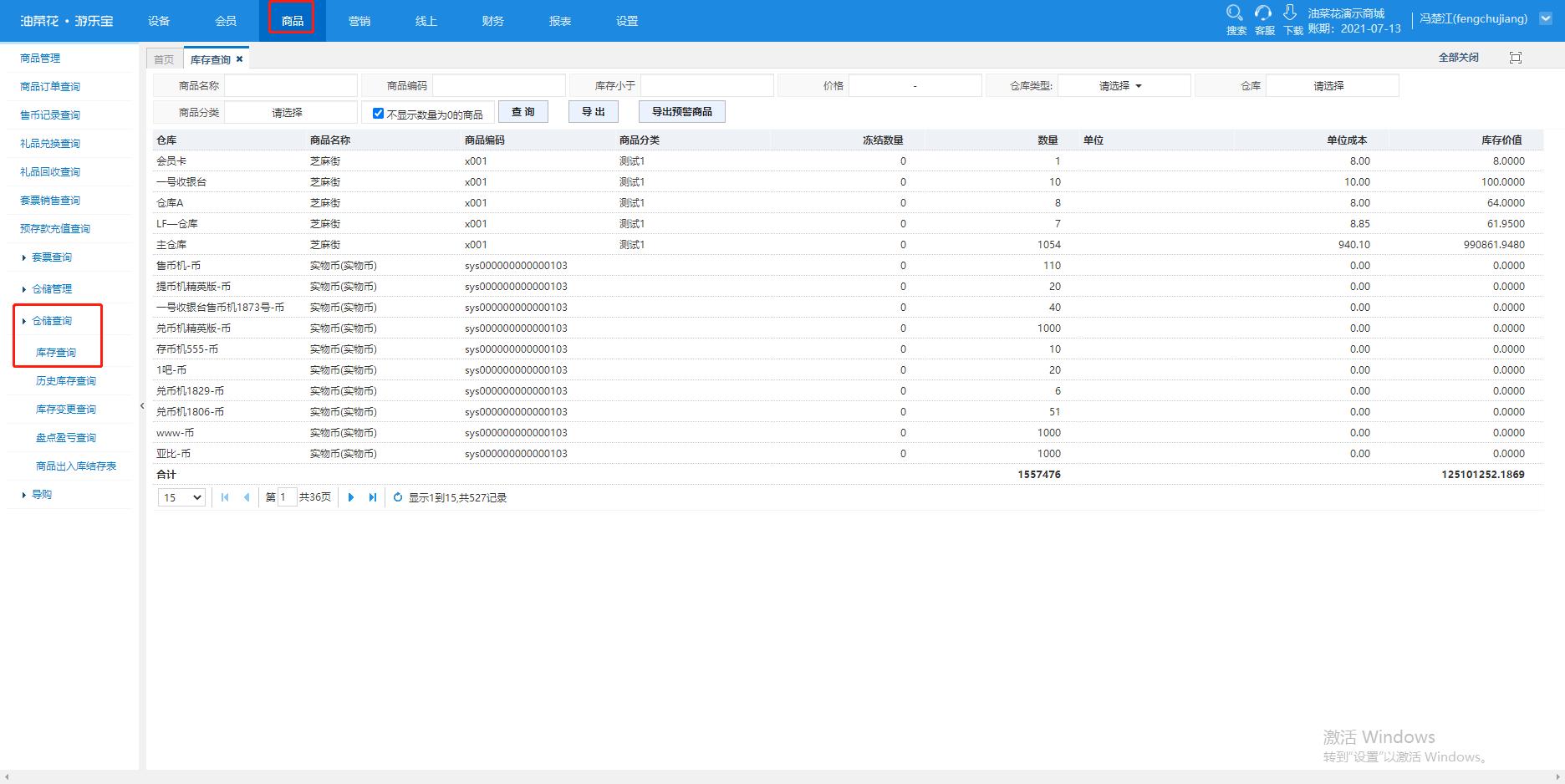The width and height of the screenshot is (1565, 784).
Task: Expand 套票查询 tree node
Action: [x=23, y=257]
